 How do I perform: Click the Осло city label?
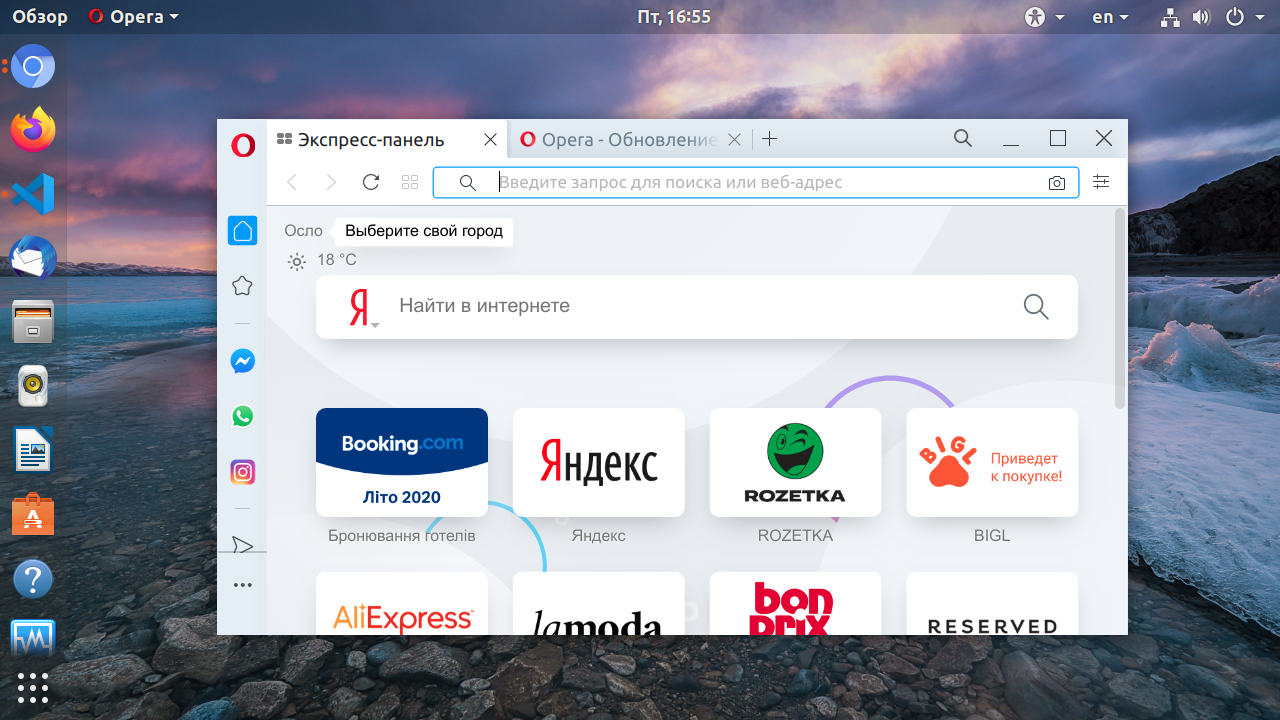point(303,231)
